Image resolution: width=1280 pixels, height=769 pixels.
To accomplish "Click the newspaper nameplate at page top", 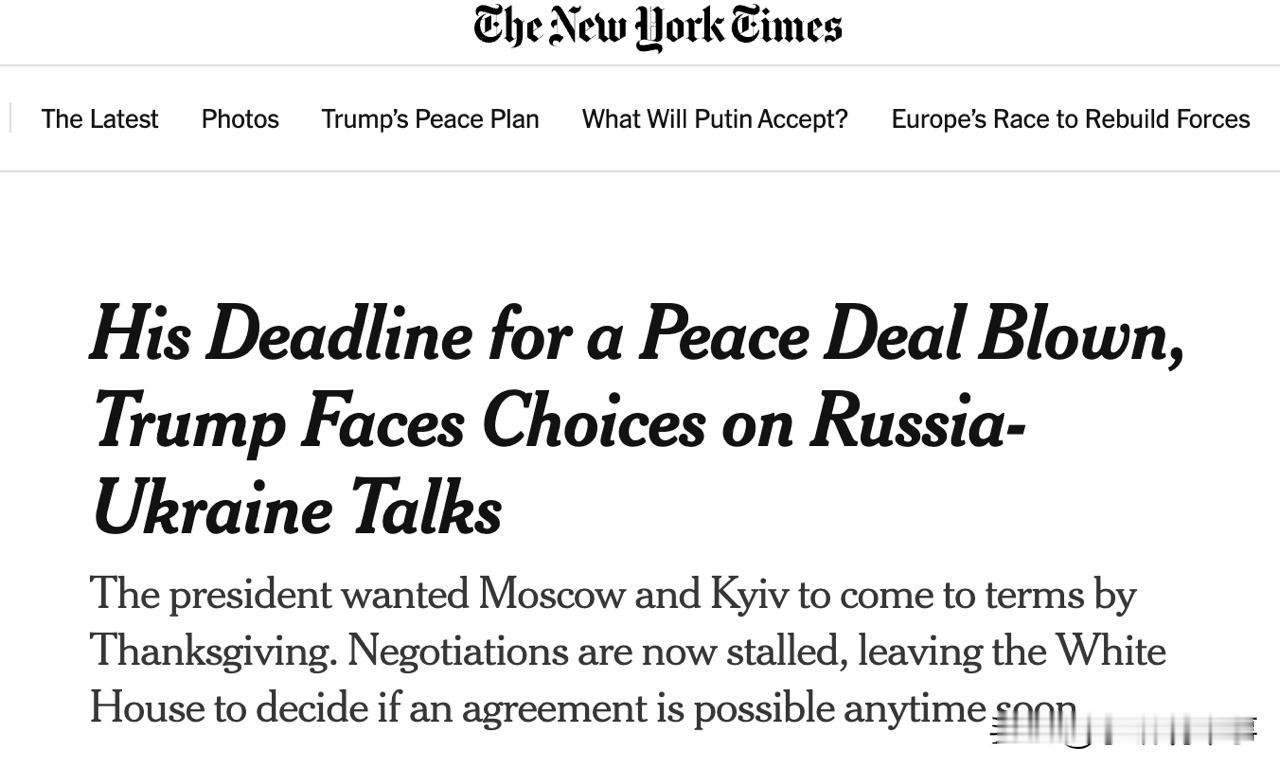I will click(656, 27).
